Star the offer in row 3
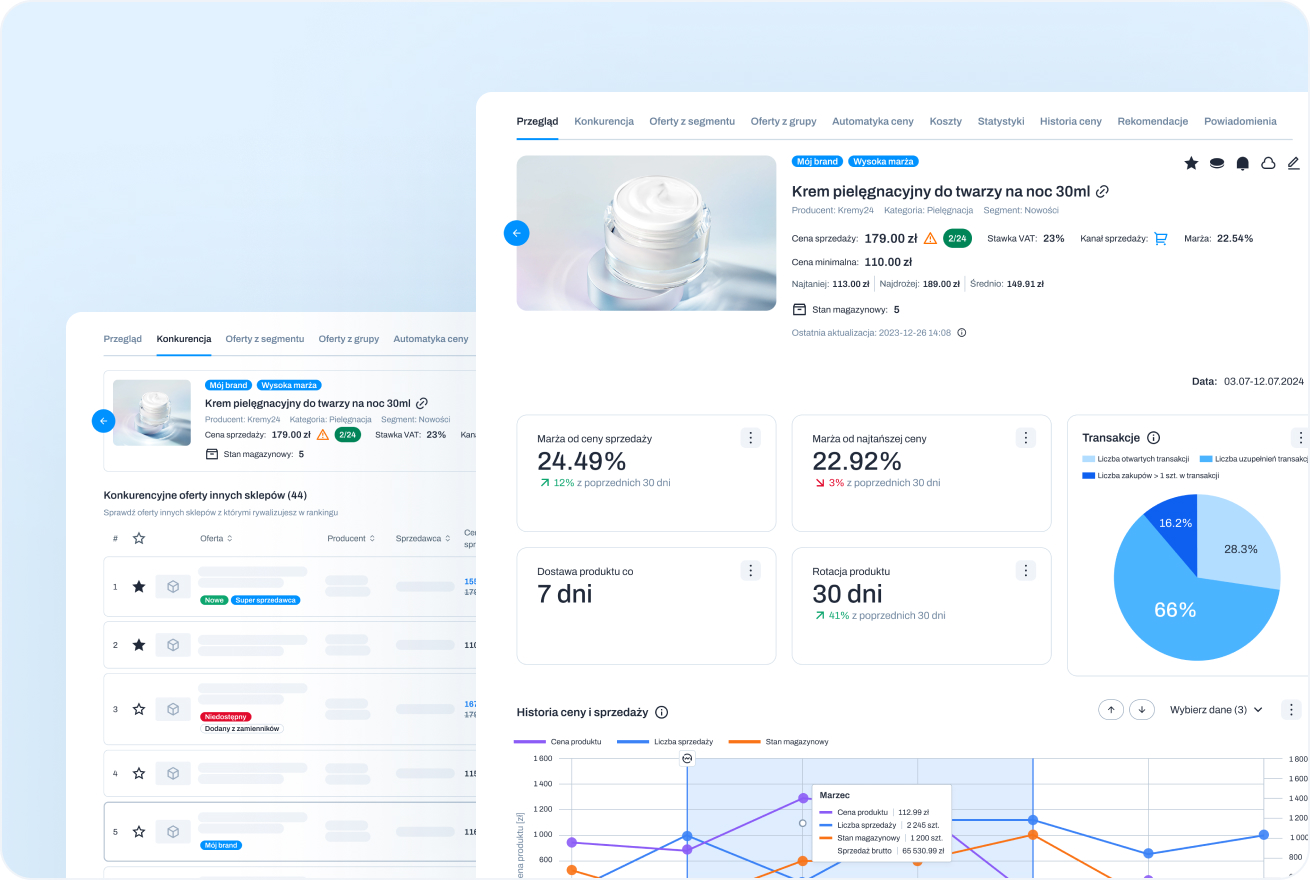This screenshot has width=1310, height=880. pos(139,709)
